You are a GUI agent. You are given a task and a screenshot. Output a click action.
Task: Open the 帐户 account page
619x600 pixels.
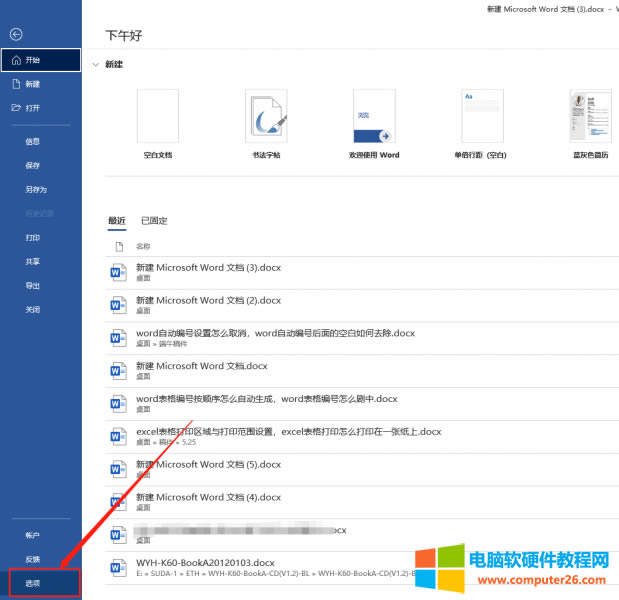(33, 535)
